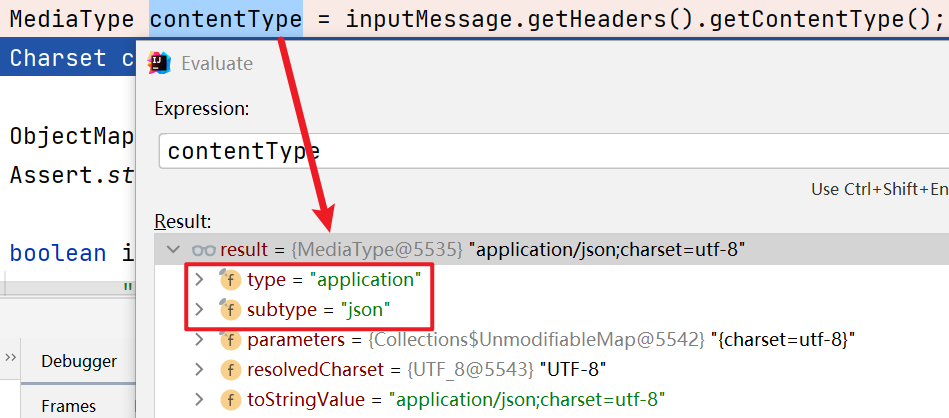Click the field icon beside resolvedCharset
Screen dimensions: 949x418
(230, 370)
